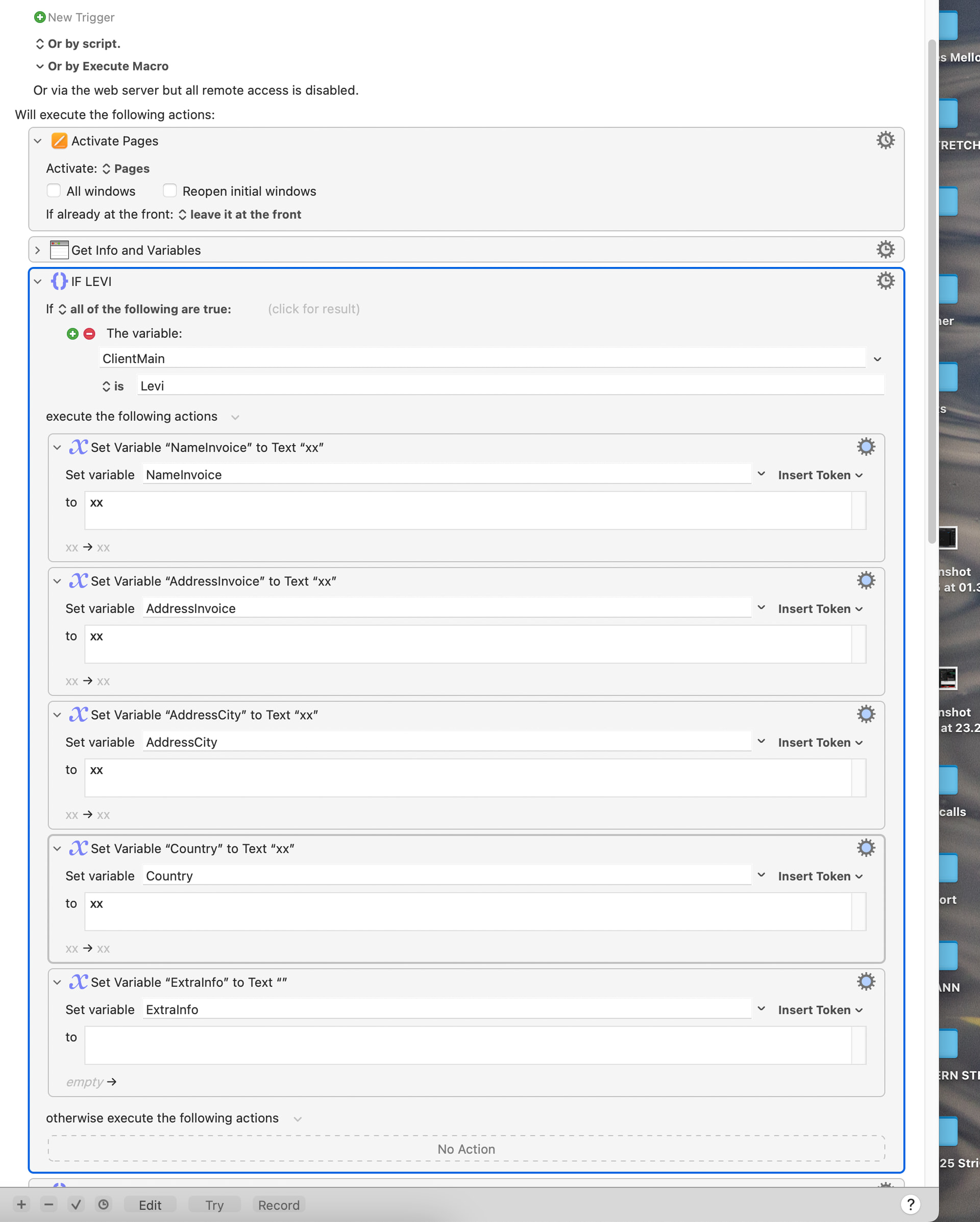Toggle the Reopen initial windows checkbox
The height and width of the screenshot is (1222, 980).
pyautogui.click(x=169, y=190)
